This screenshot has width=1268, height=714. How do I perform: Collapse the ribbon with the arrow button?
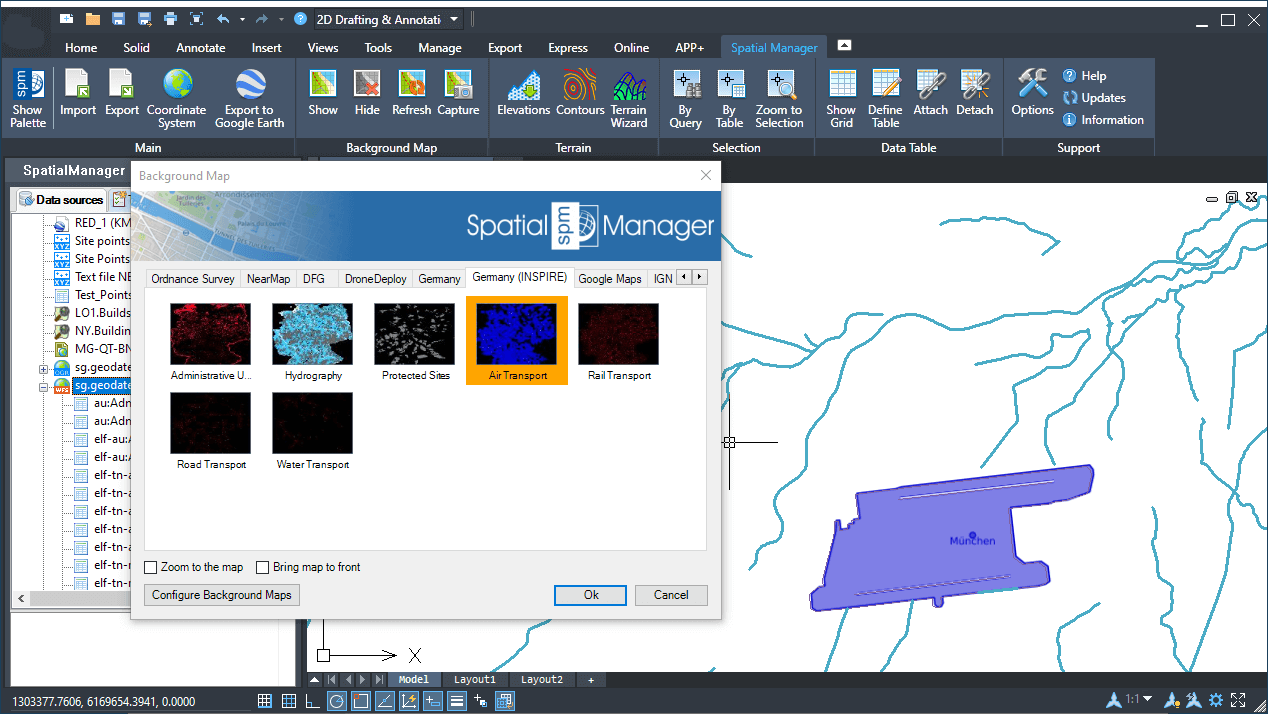[844, 46]
